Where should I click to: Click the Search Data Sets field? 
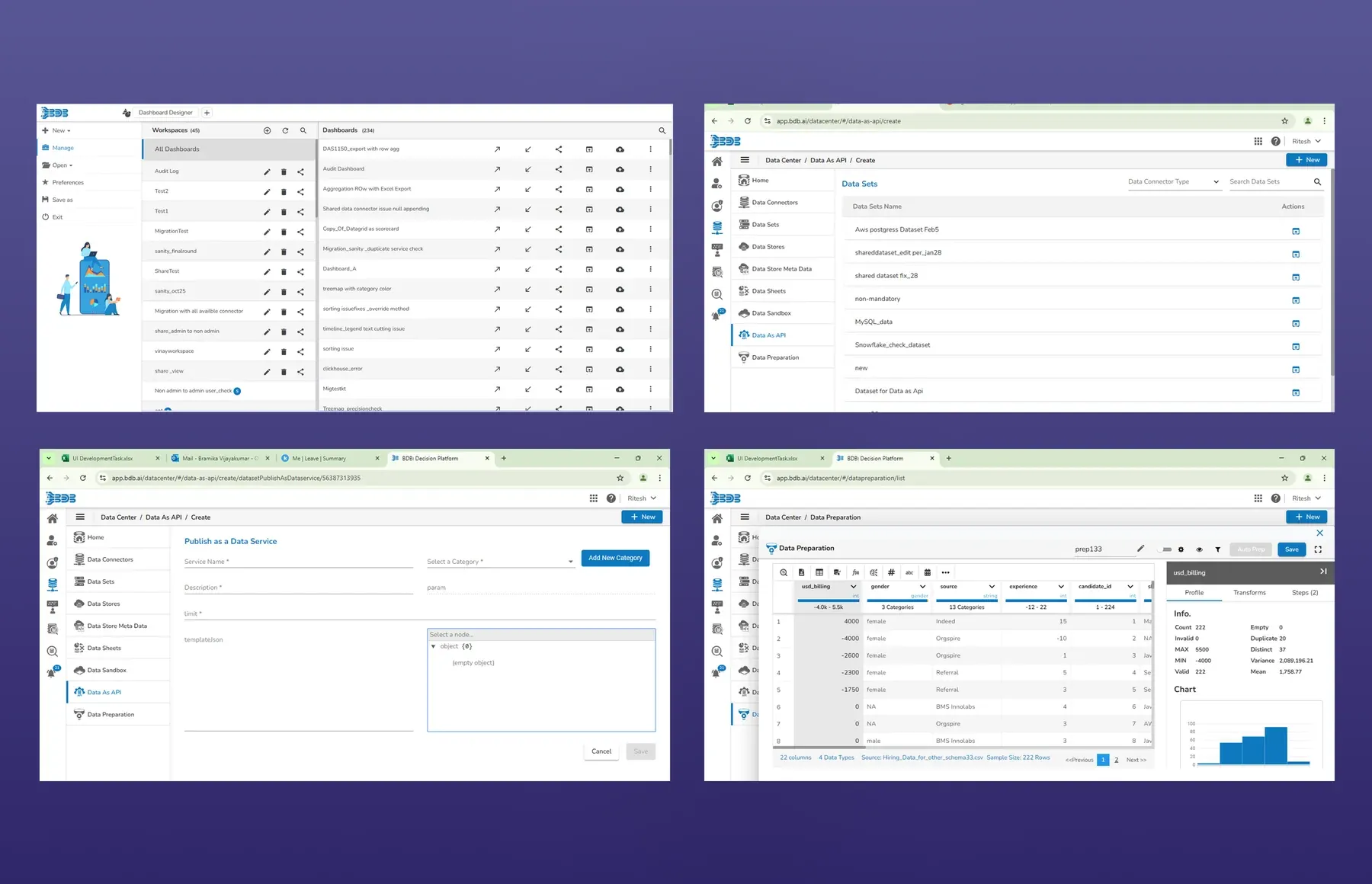point(1269,182)
